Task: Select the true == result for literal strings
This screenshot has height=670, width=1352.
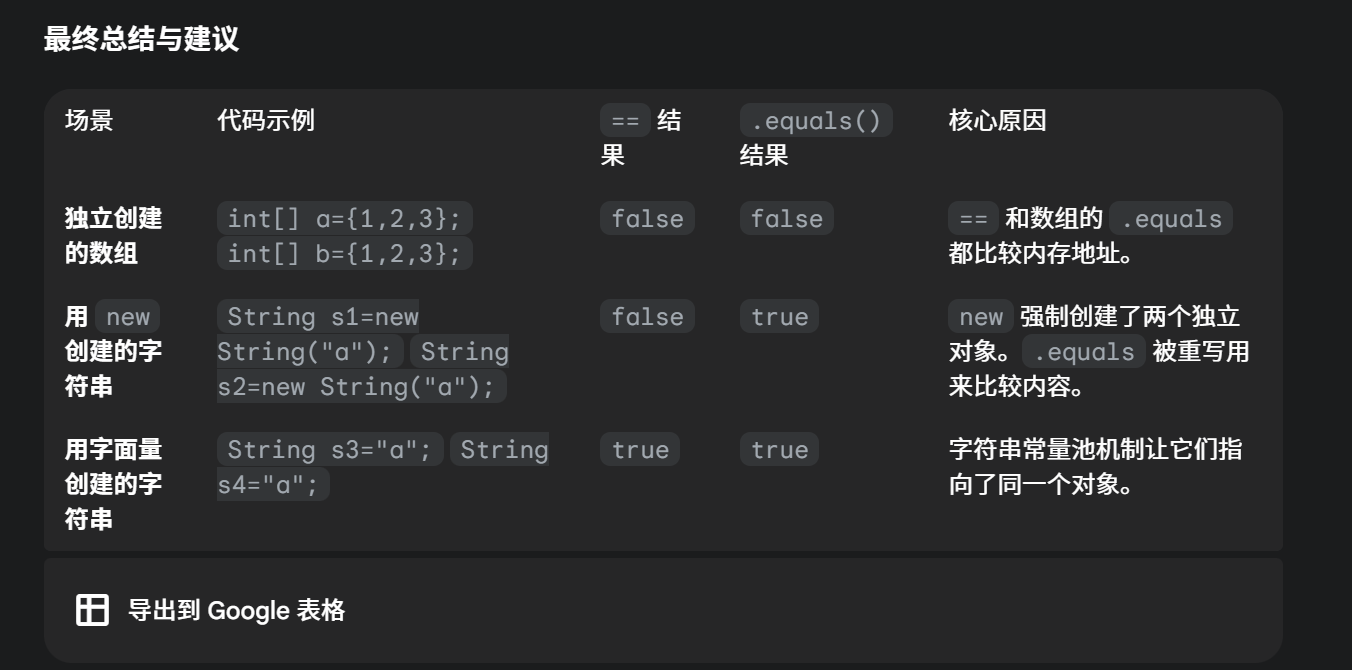Action: click(640, 450)
